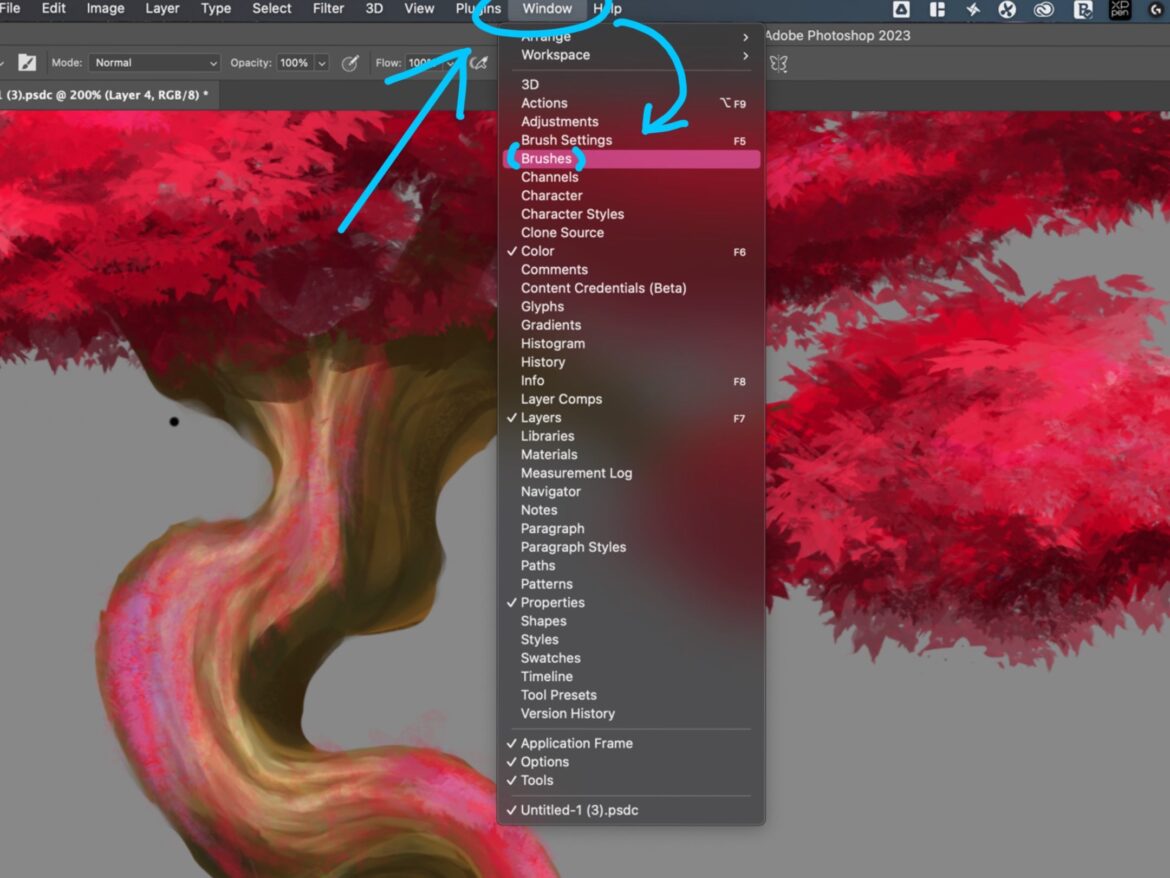
Task: Open Creative Cloud from the menu bar
Action: pyautogui.click(x=1044, y=10)
